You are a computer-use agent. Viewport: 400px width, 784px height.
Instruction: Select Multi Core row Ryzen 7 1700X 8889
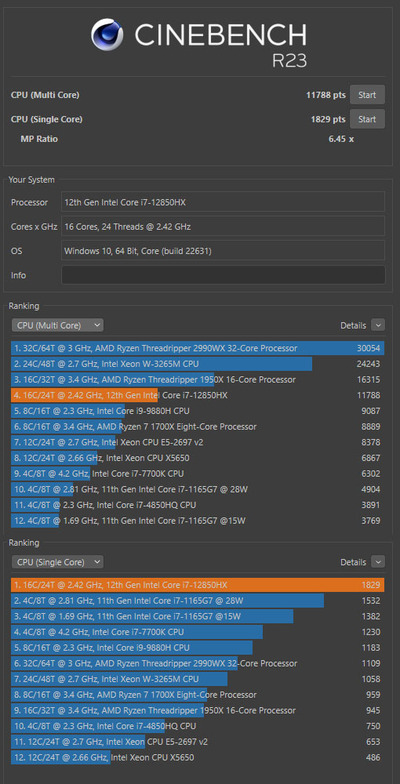(x=198, y=426)
